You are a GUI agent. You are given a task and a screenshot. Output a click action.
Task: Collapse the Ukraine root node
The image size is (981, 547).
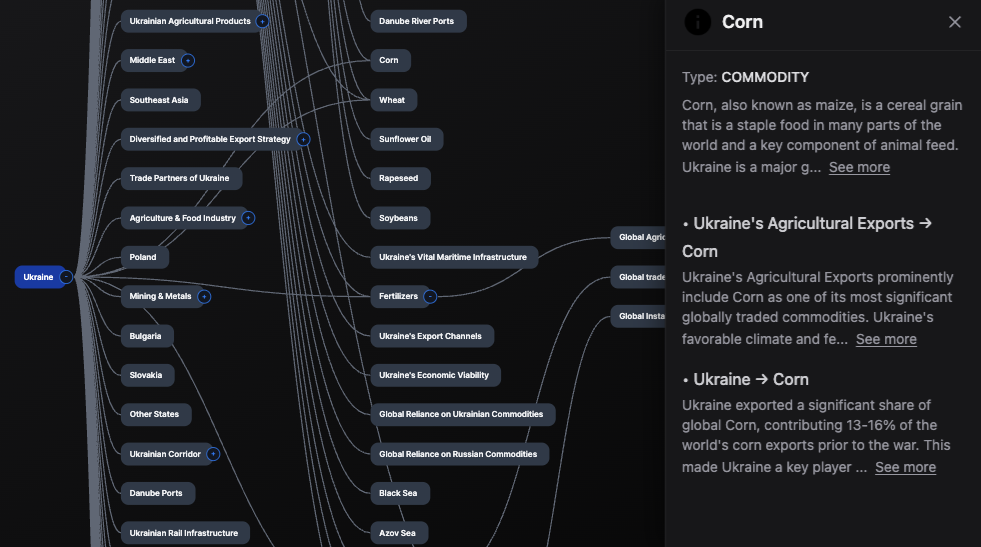tap(66, 277)
